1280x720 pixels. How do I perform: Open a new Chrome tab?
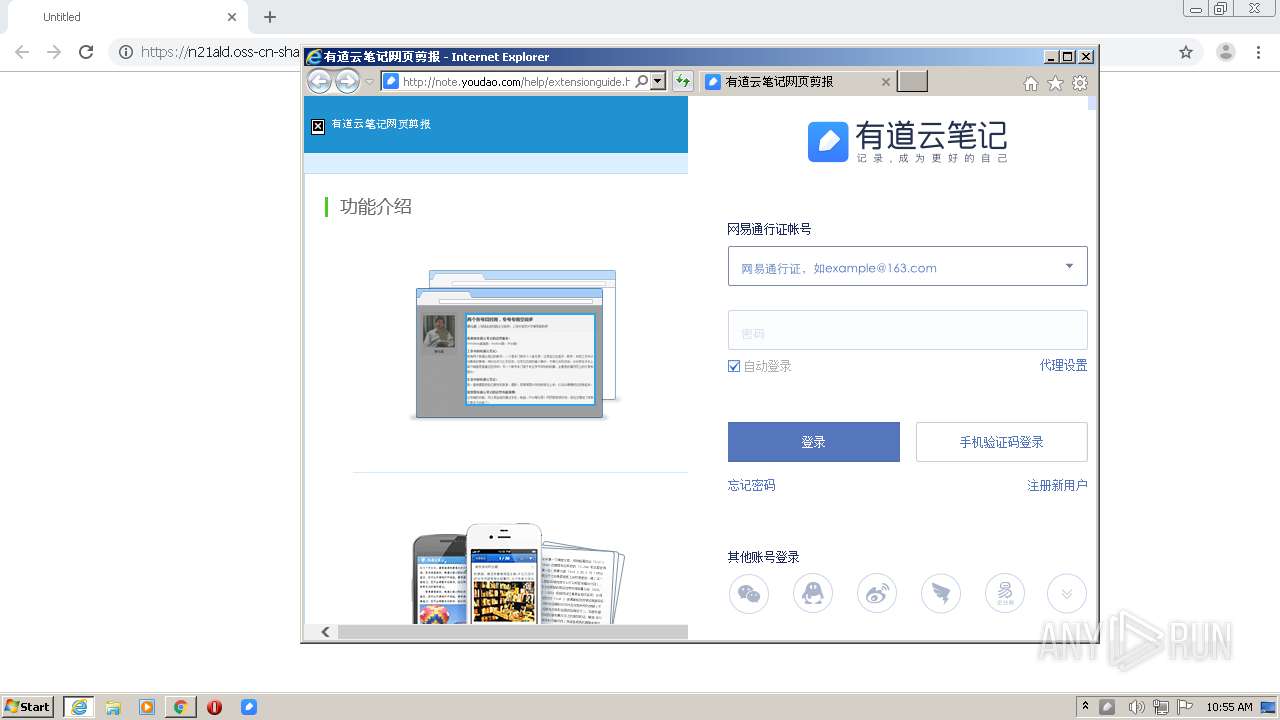(270, 17)
